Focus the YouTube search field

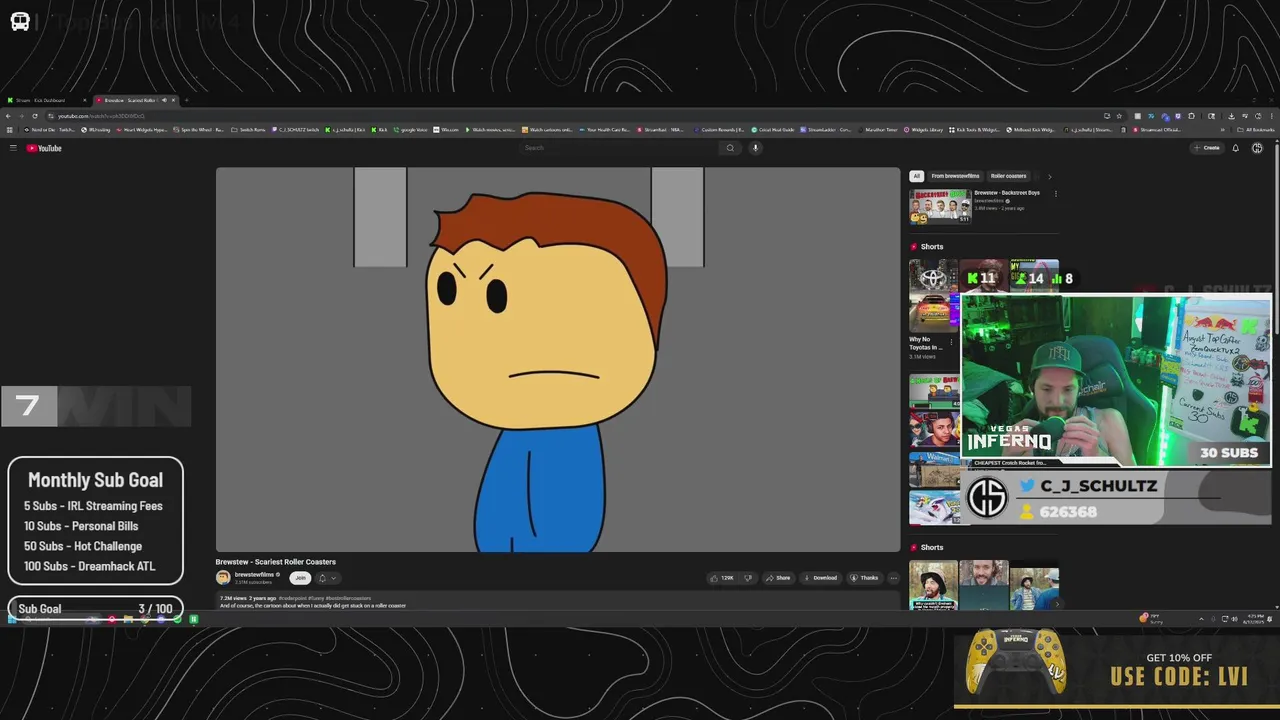(620, 148)
